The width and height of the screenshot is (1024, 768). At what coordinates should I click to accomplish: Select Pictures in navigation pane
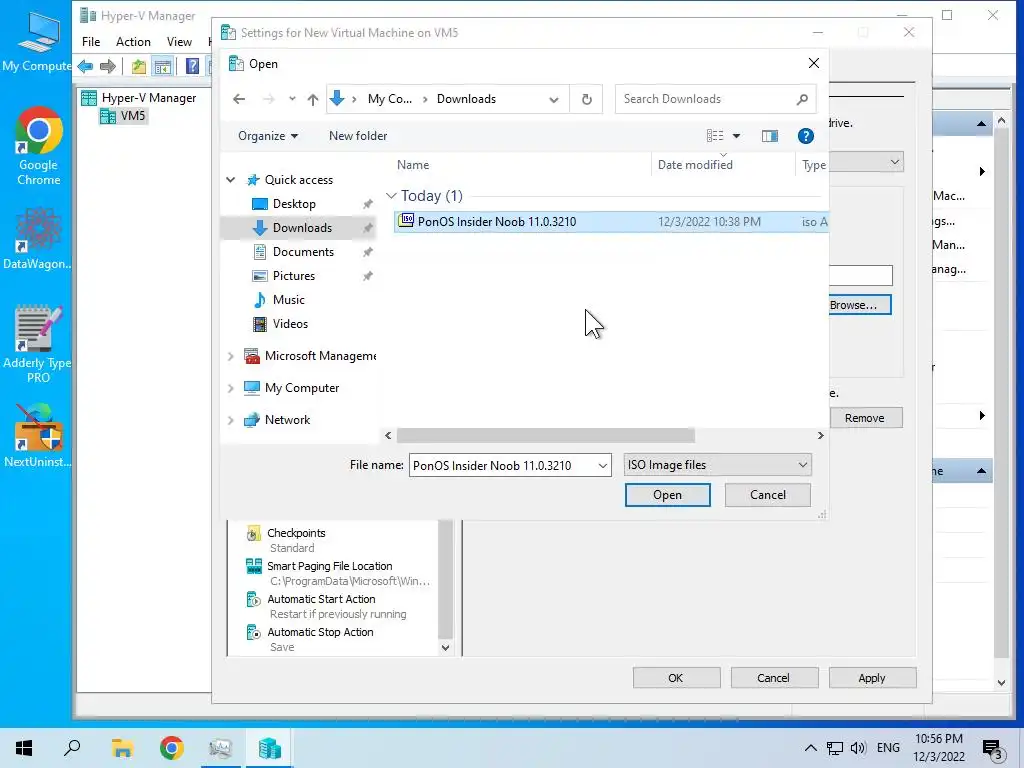(x=294, y=276)
